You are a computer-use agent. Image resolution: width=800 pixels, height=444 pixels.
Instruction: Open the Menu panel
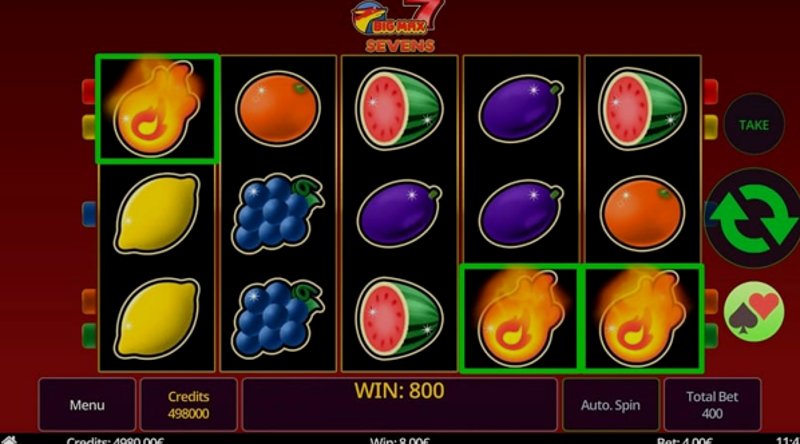[x=87, y=405]
